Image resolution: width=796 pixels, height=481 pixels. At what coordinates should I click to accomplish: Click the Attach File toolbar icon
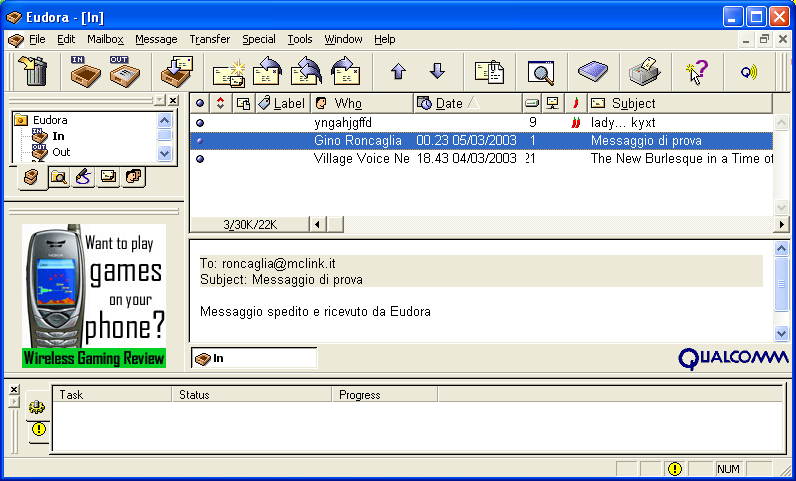489,72
